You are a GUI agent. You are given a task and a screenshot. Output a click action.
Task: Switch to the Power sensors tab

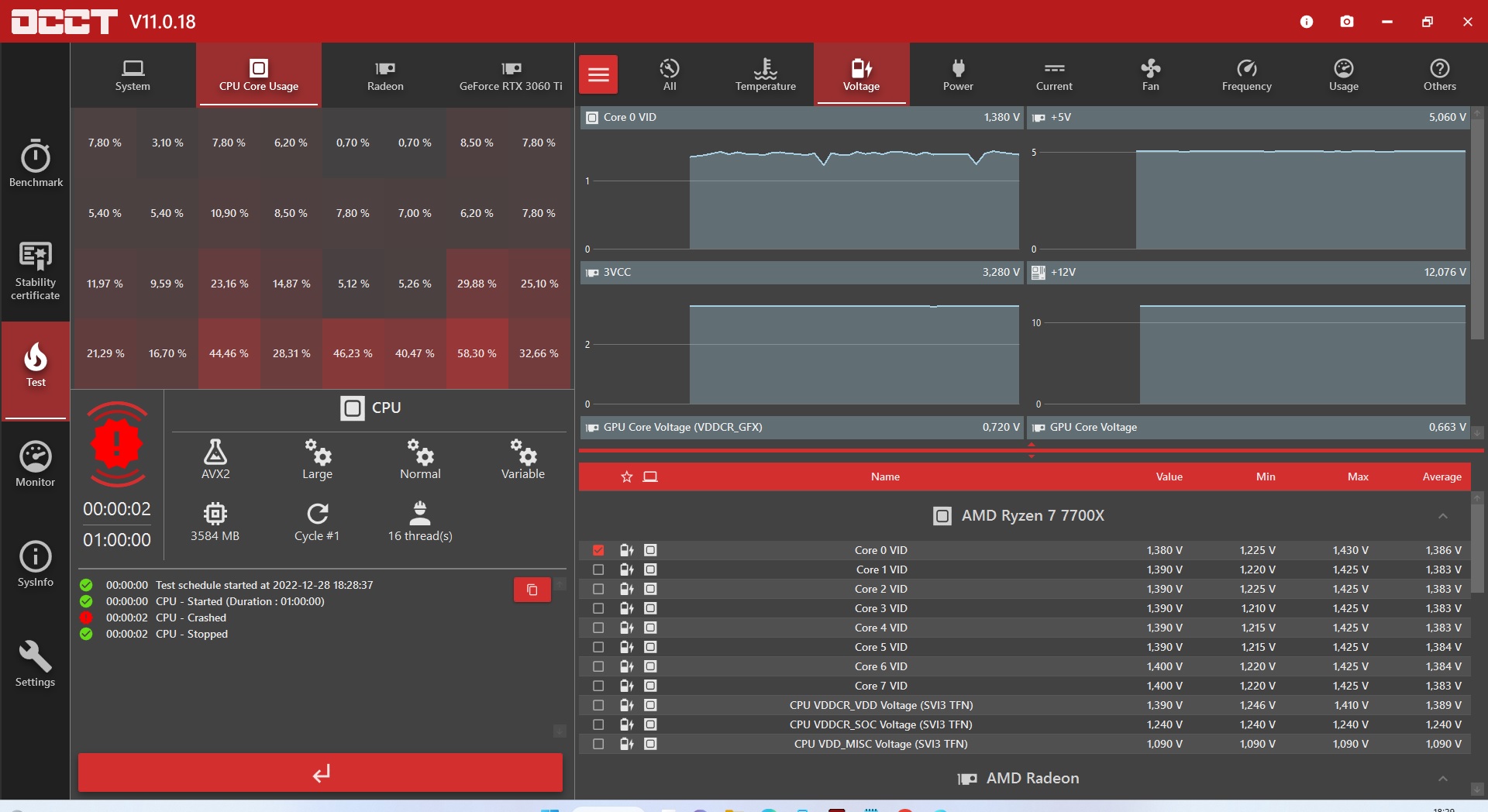coord(958,74)
